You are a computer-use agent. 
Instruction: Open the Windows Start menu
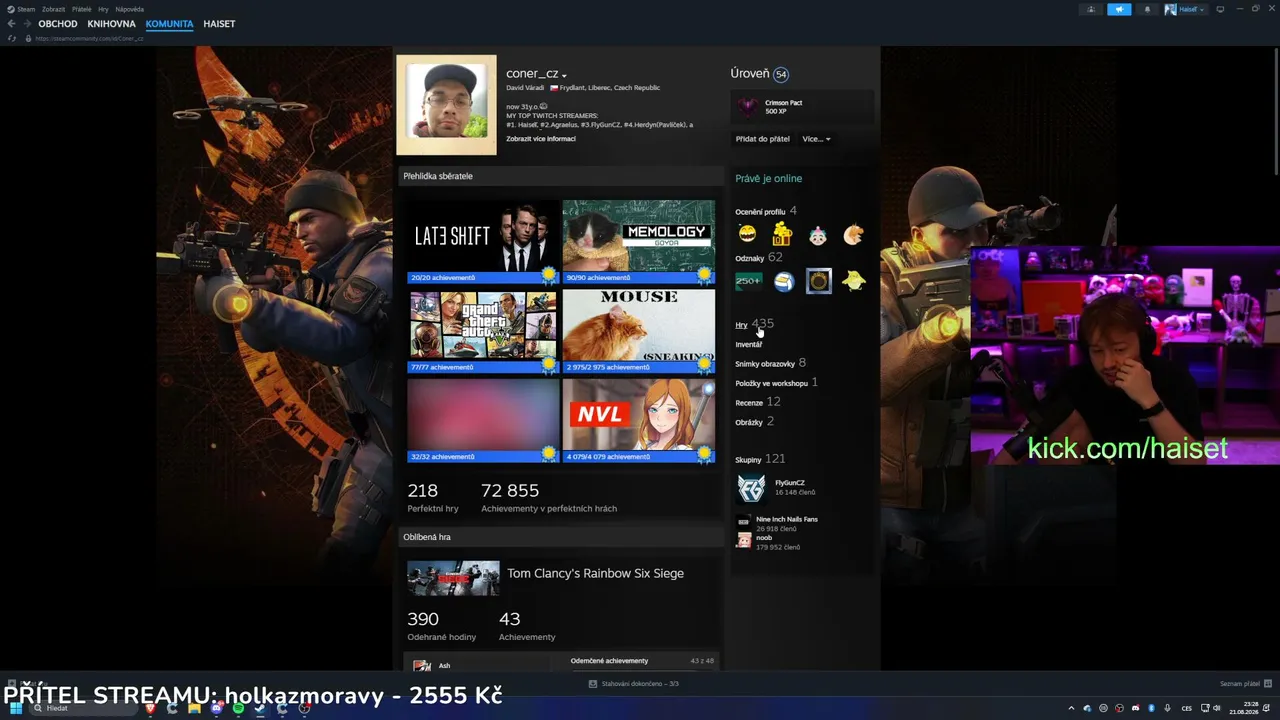(16, 708)
